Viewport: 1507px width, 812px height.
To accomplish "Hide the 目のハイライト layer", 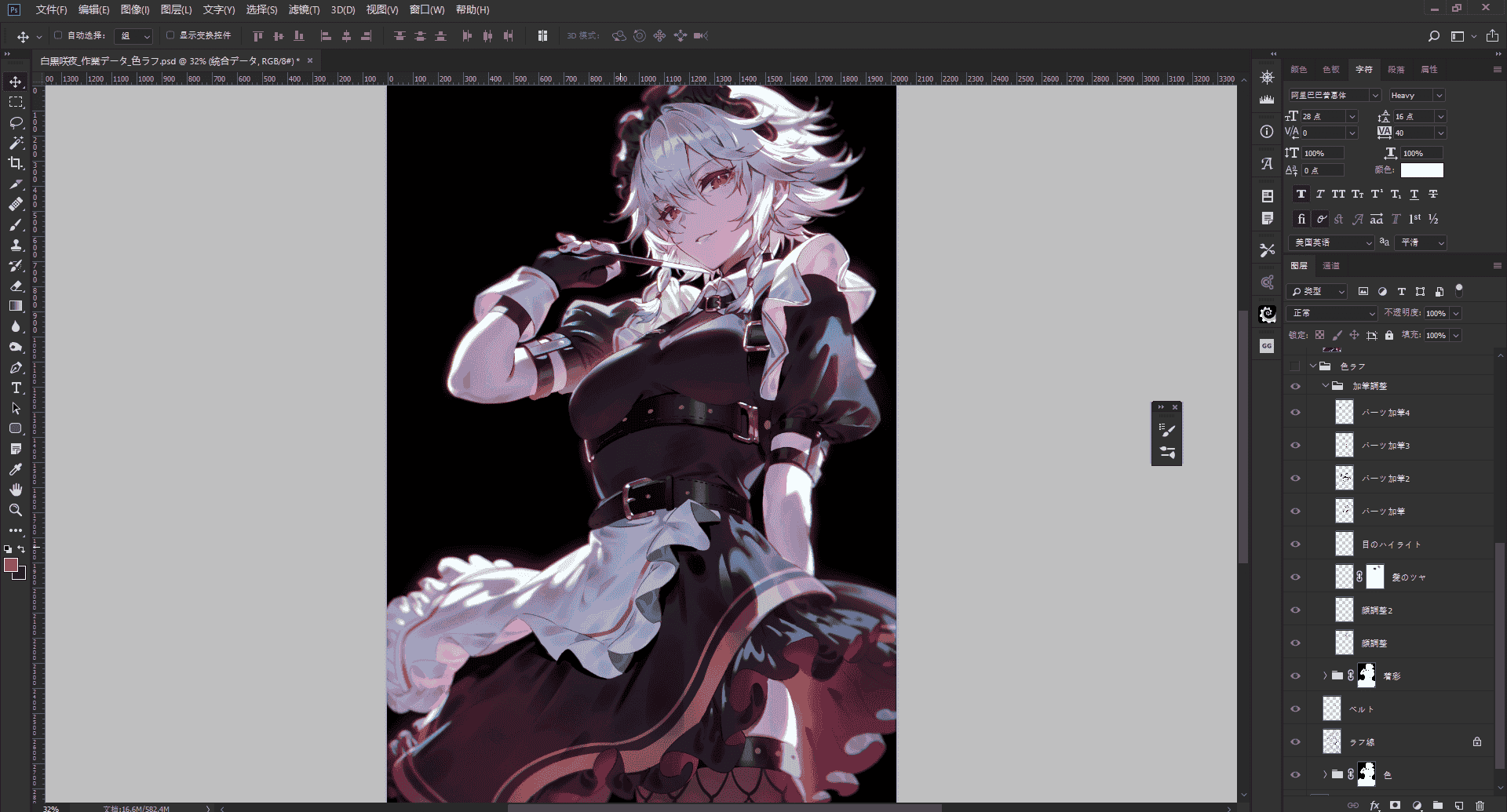I will pos(1295,544).
